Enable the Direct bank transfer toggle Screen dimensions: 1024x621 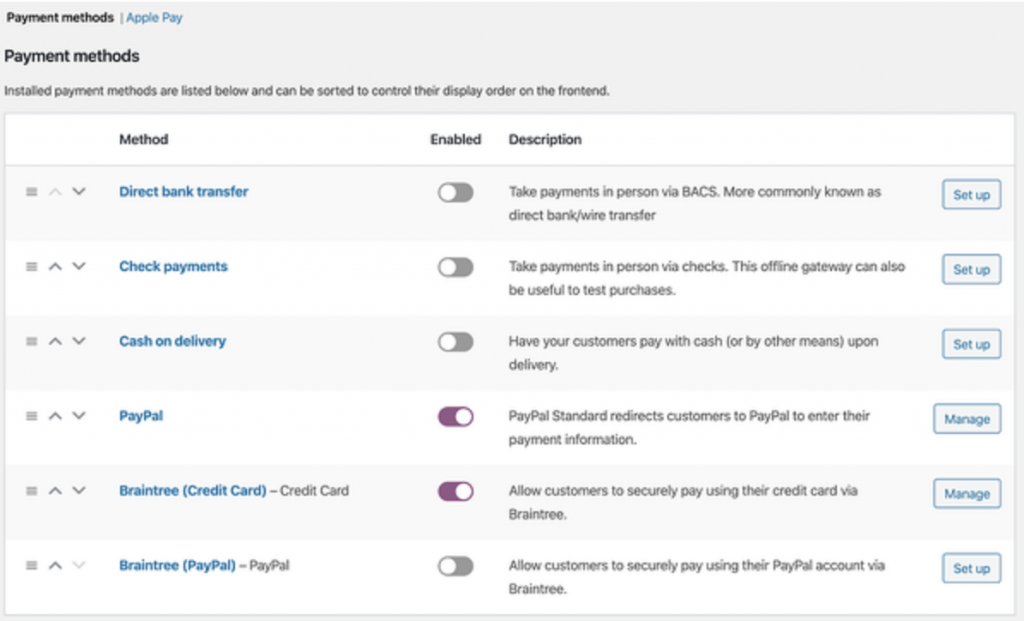[455, 193]
